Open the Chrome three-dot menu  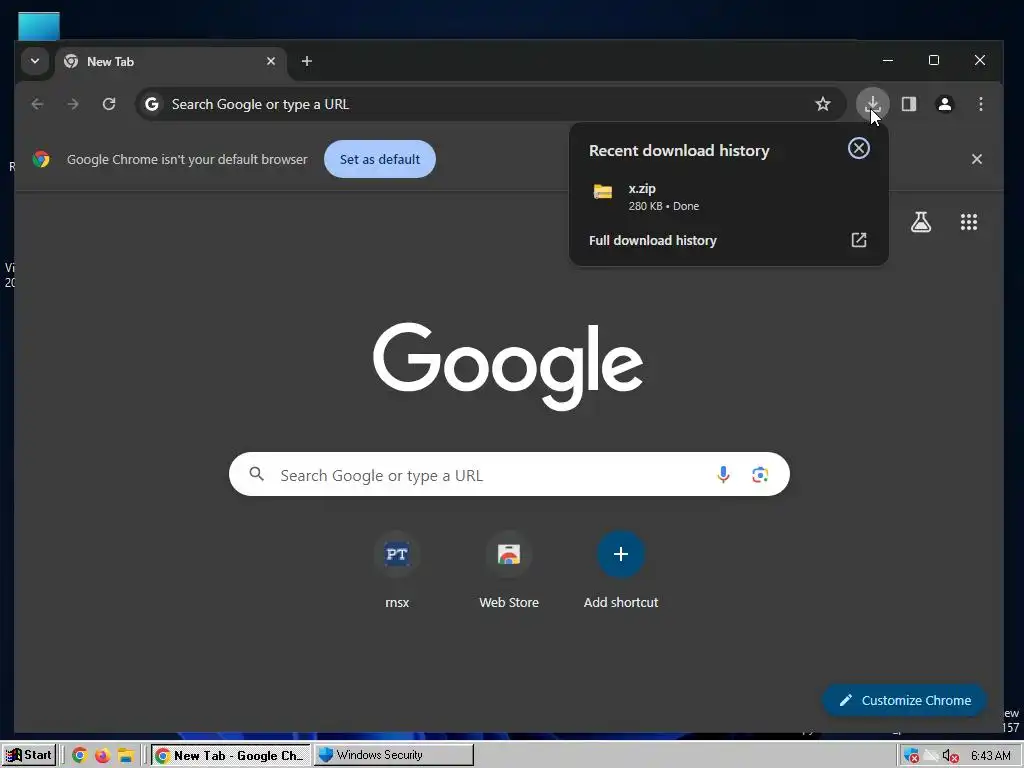point(980,104)
